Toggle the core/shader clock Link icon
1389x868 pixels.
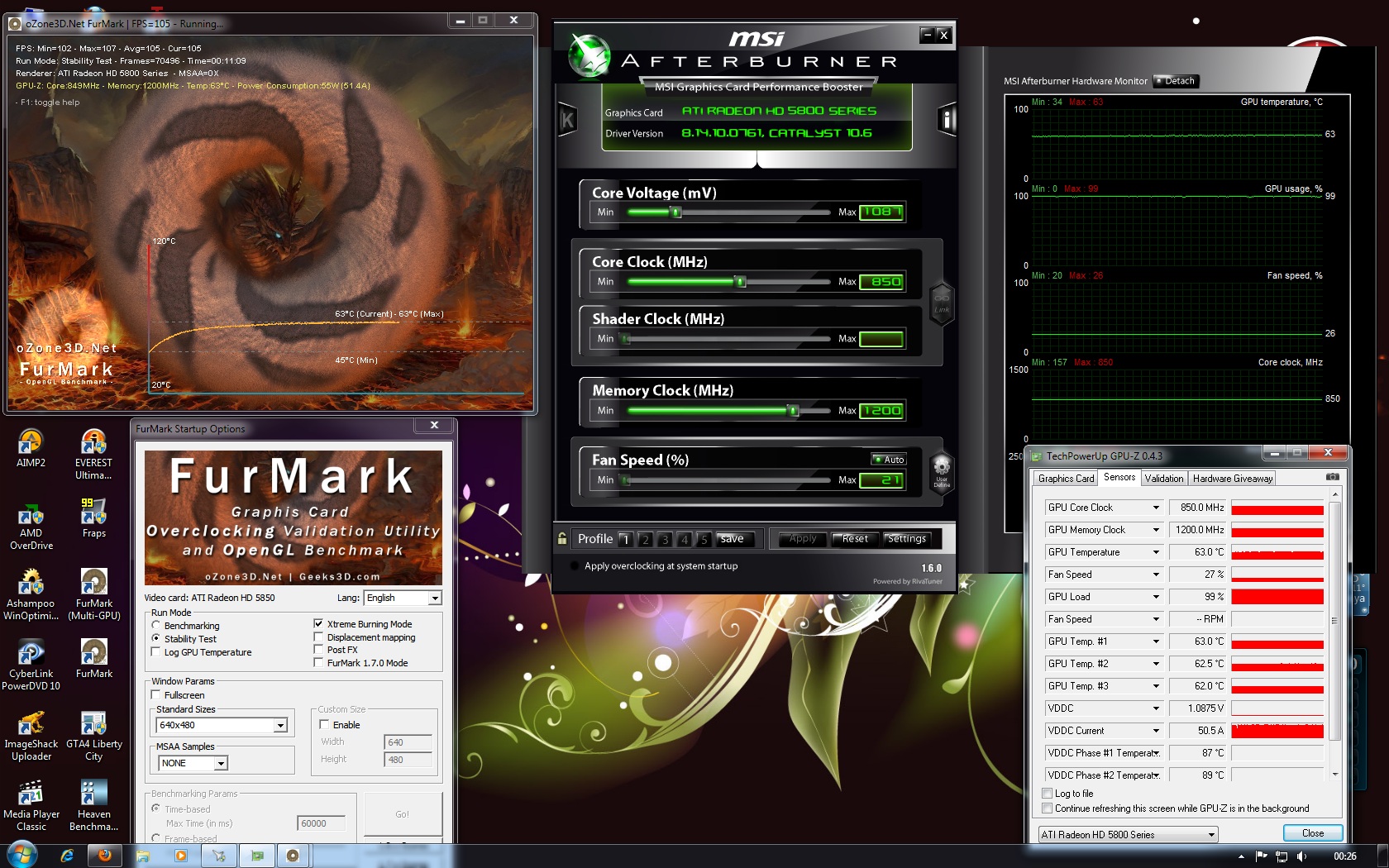coord(942,303)
